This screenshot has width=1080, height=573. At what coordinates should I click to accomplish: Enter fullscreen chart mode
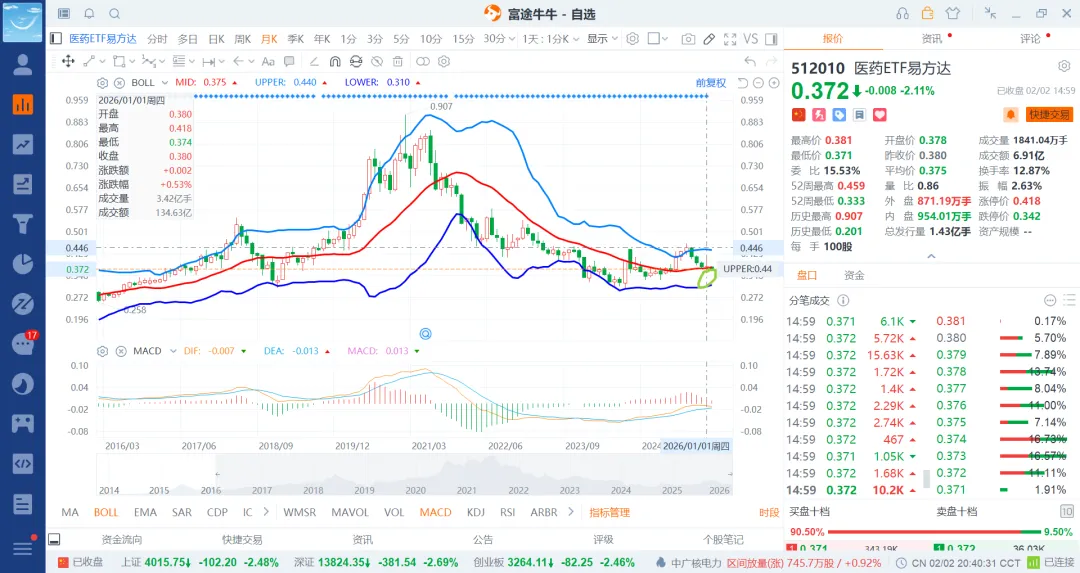click(730, 39)
